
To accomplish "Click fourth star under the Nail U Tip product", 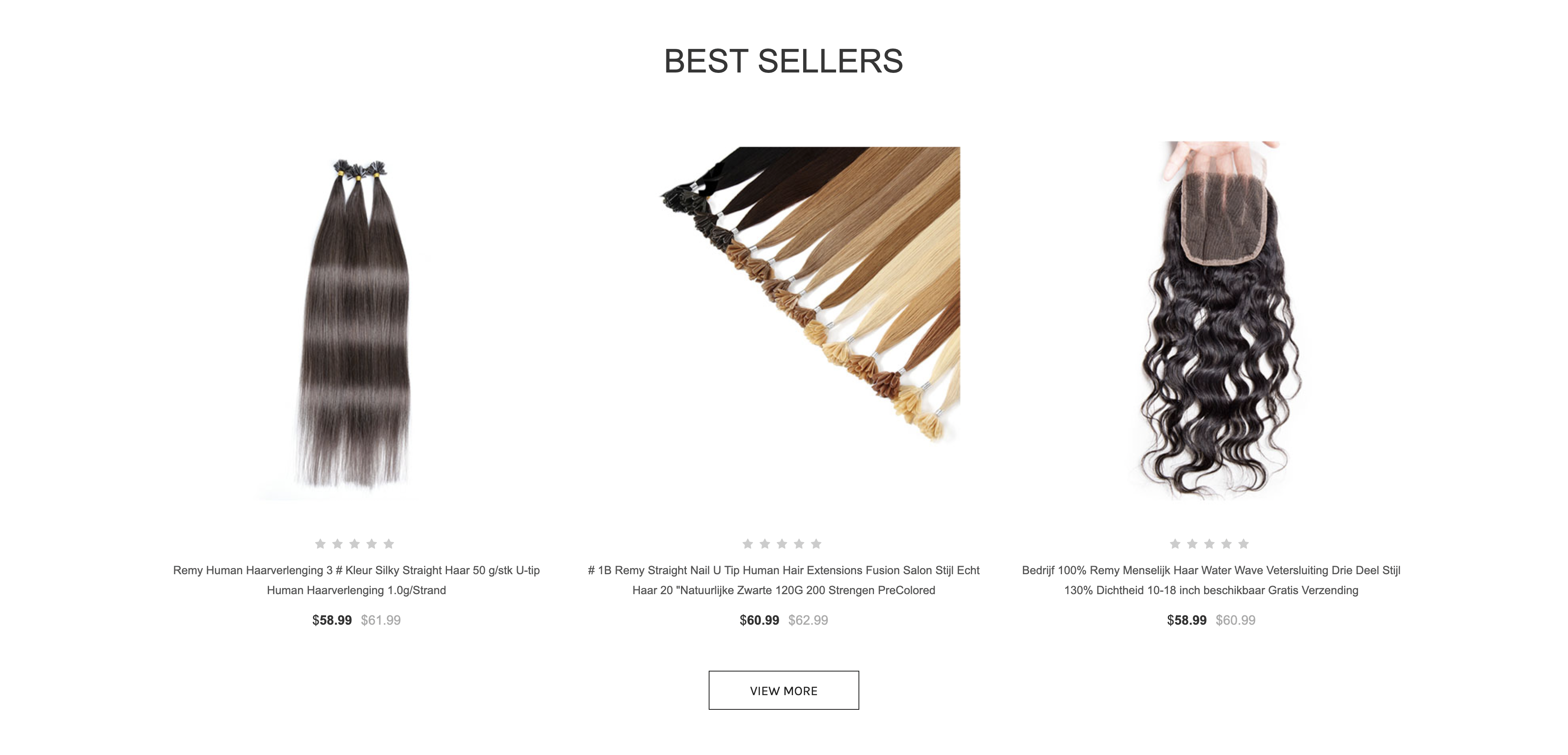I will pos(799,544).
